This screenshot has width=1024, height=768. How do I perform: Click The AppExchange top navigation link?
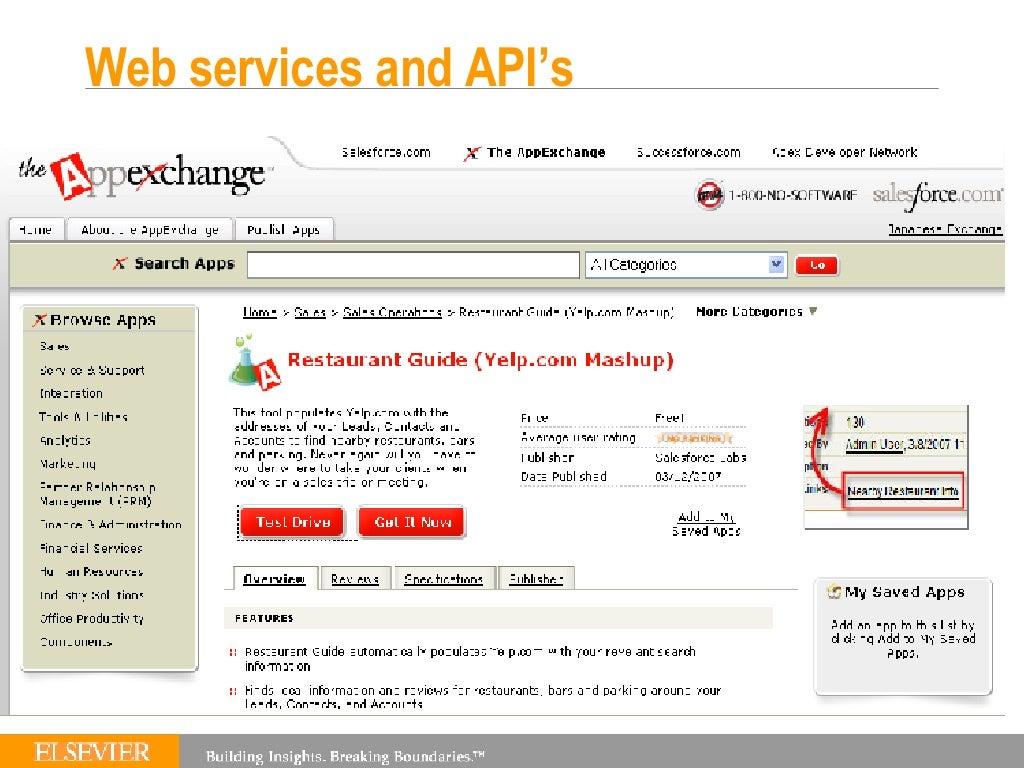tap(546, 153)
